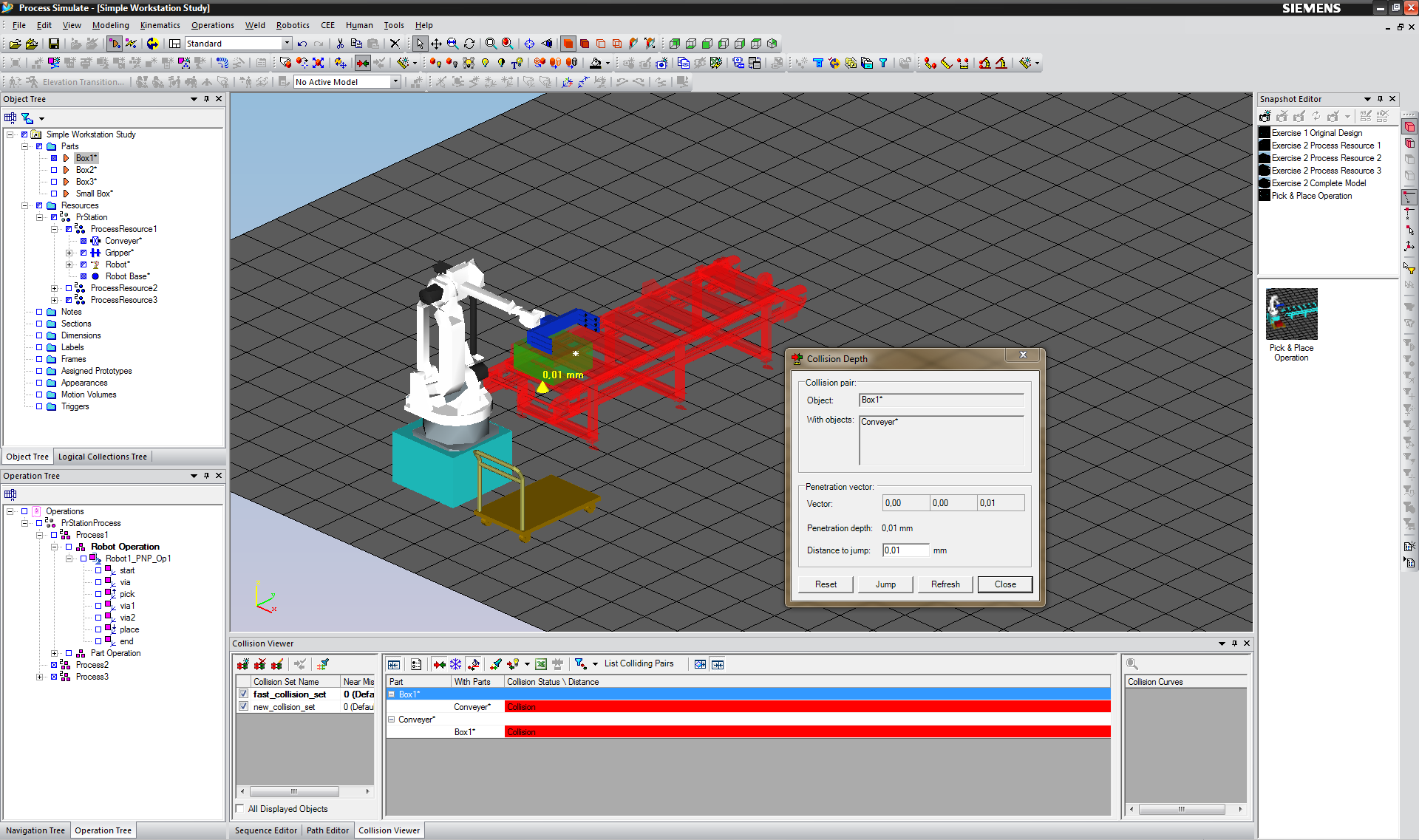Click the filter colliding pairs funnel icon
Viewport: 1419px width, 840px height.
click(x=580, y=664)
